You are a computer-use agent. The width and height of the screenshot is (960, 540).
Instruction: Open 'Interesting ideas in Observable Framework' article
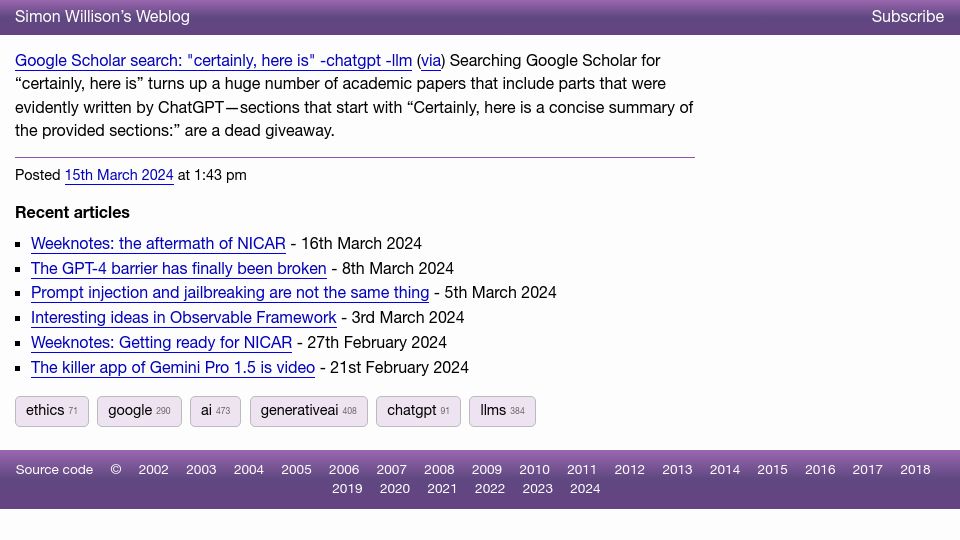[x=184, y=318]
